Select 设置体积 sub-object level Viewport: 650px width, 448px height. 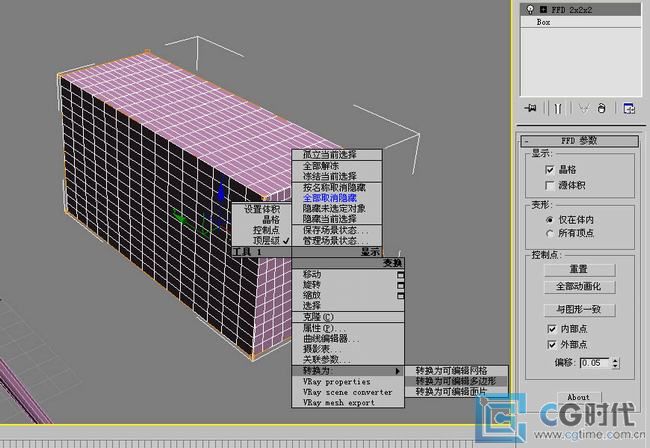click(x=262, y=209)
